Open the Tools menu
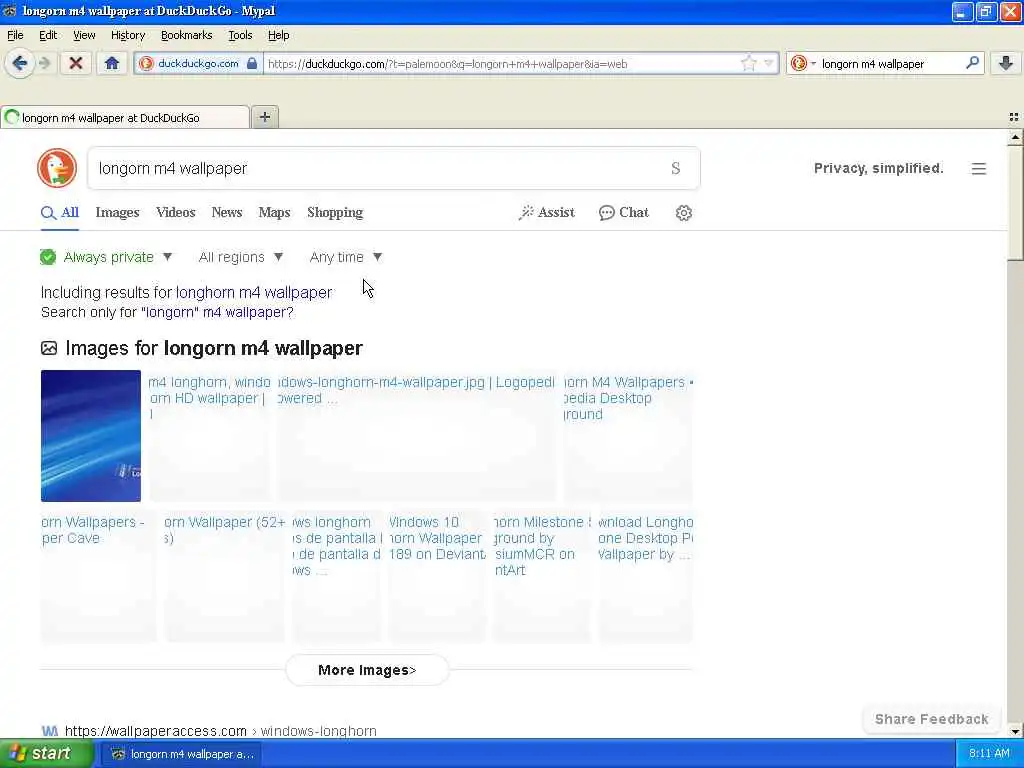 (x=240, y=35)
